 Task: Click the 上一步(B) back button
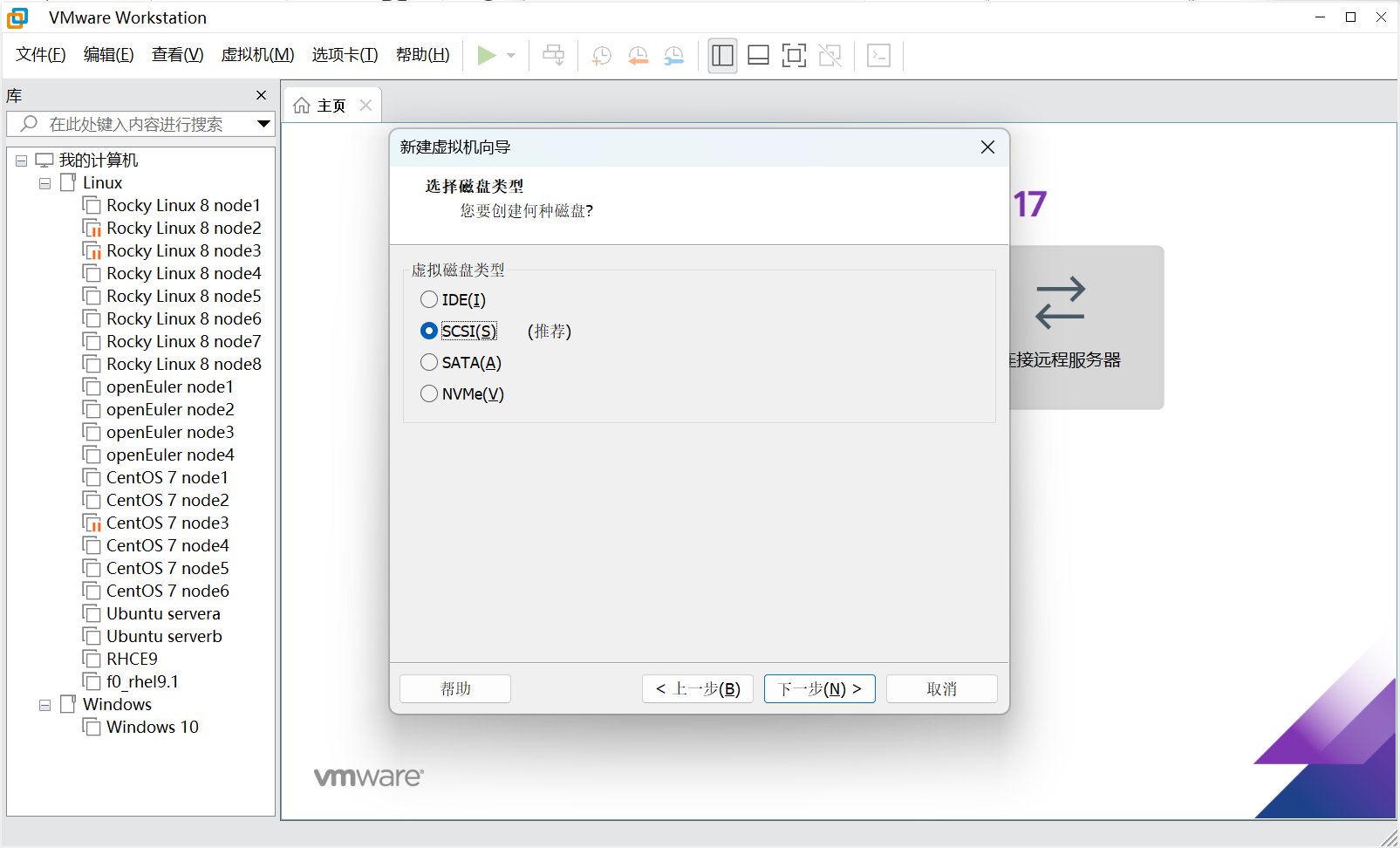[x=698, y=688]
